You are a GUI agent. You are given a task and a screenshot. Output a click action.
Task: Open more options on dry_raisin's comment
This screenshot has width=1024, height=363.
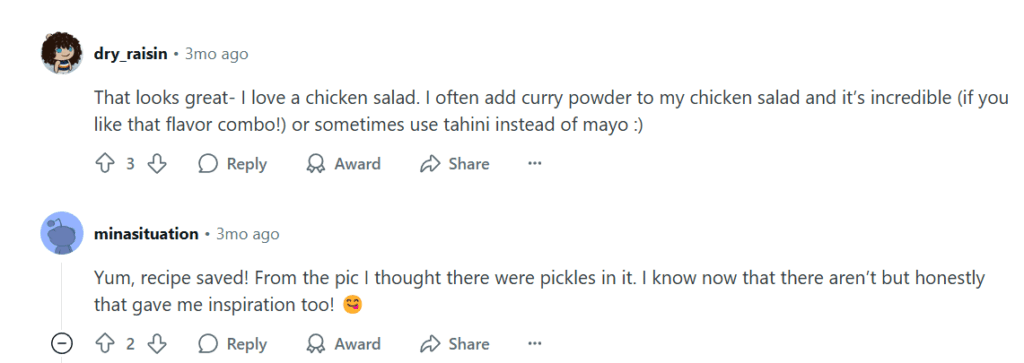[x=535, y=163]
